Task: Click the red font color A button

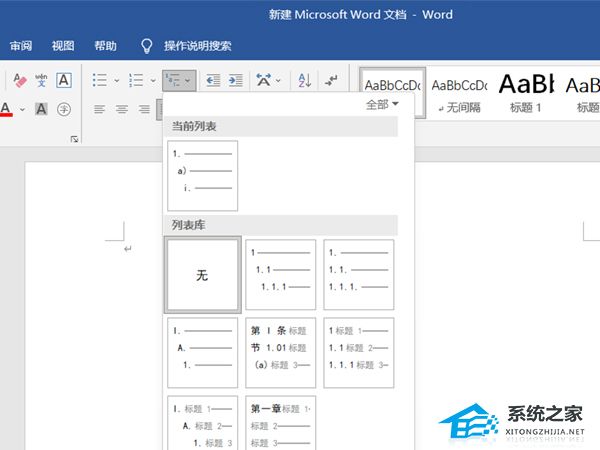Action: tap(6, 109)
